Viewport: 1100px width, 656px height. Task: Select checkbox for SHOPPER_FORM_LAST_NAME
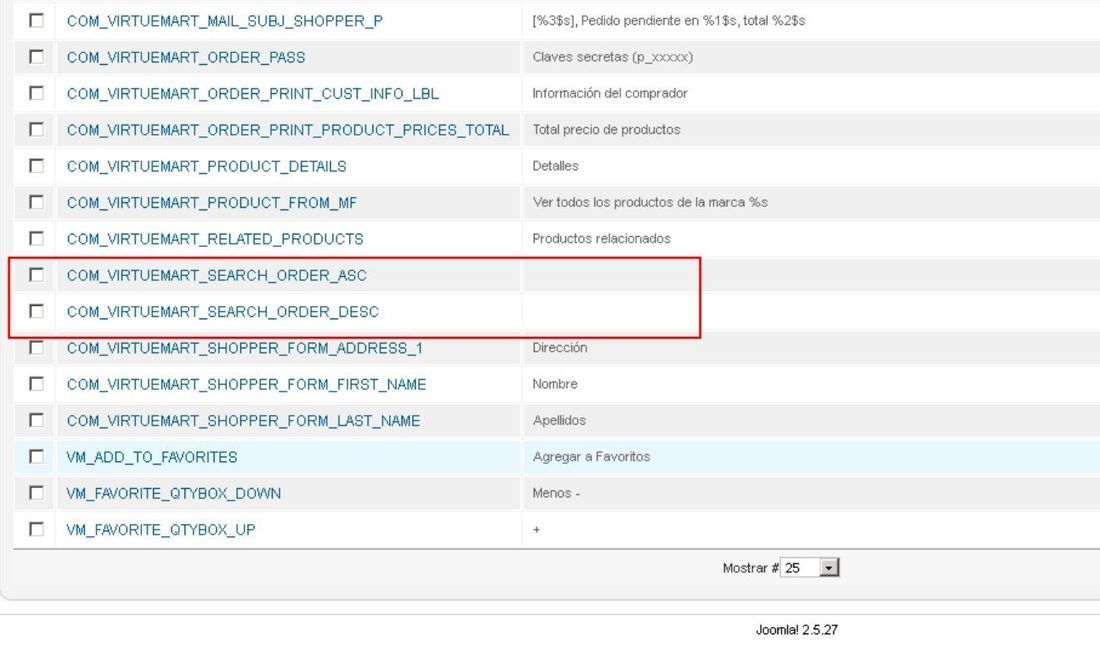(36, 420)
